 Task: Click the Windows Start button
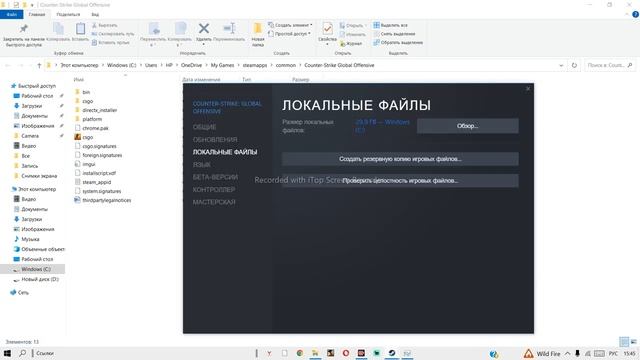click(x=7, y=353)
